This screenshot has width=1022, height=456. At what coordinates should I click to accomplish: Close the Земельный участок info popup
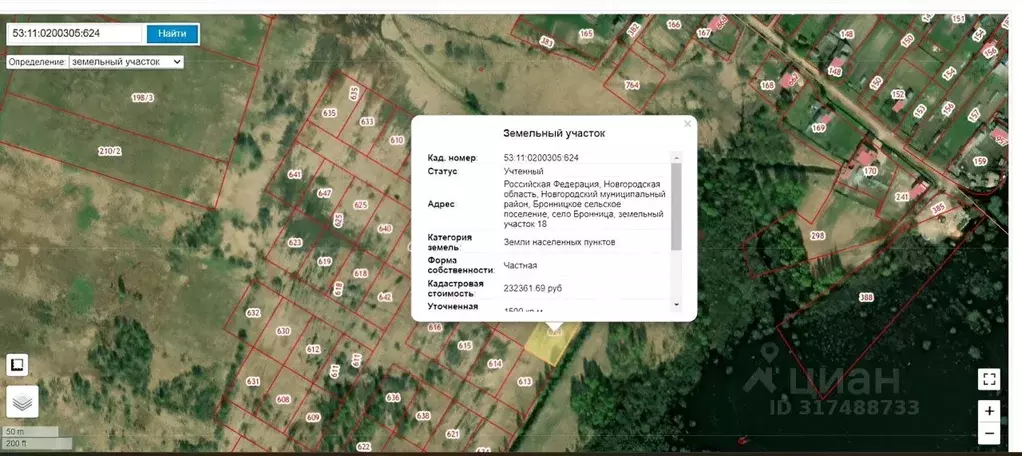coord(687,124)
